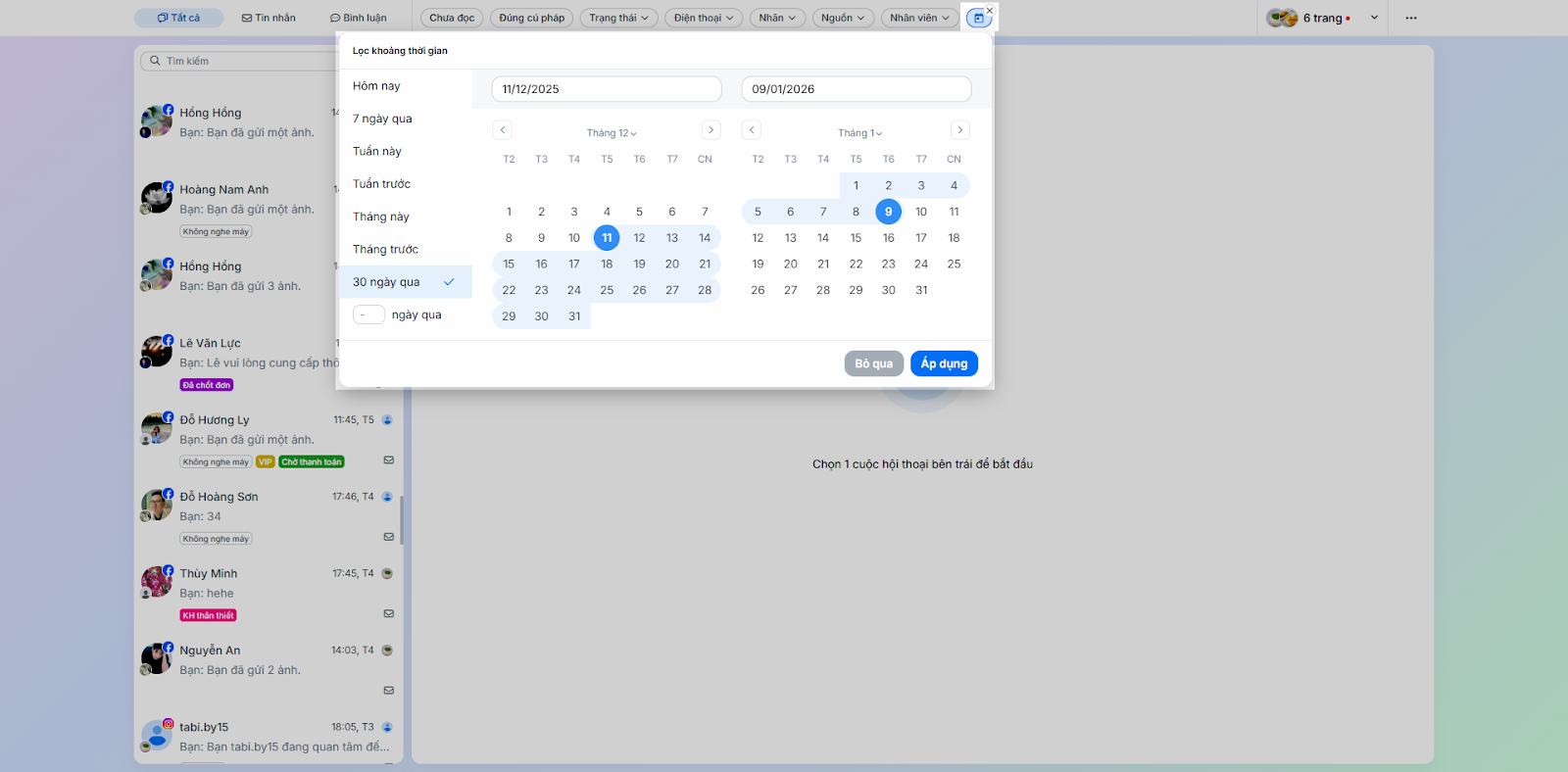
Task: Select day 25 in the Tháng 1 calendar
Action: (x=954, y=264)
